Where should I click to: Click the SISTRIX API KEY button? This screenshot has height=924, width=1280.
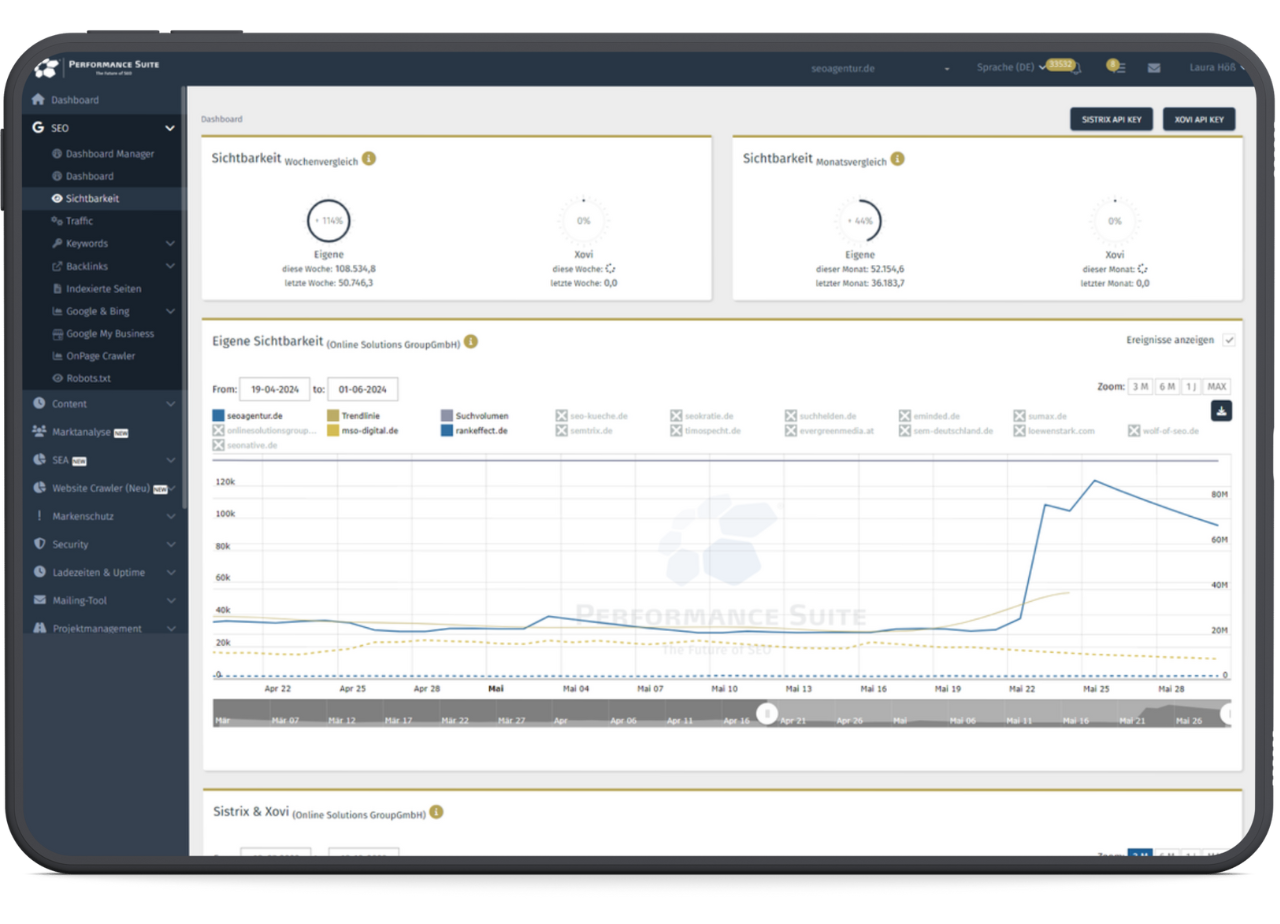(x=1111, y=119)
